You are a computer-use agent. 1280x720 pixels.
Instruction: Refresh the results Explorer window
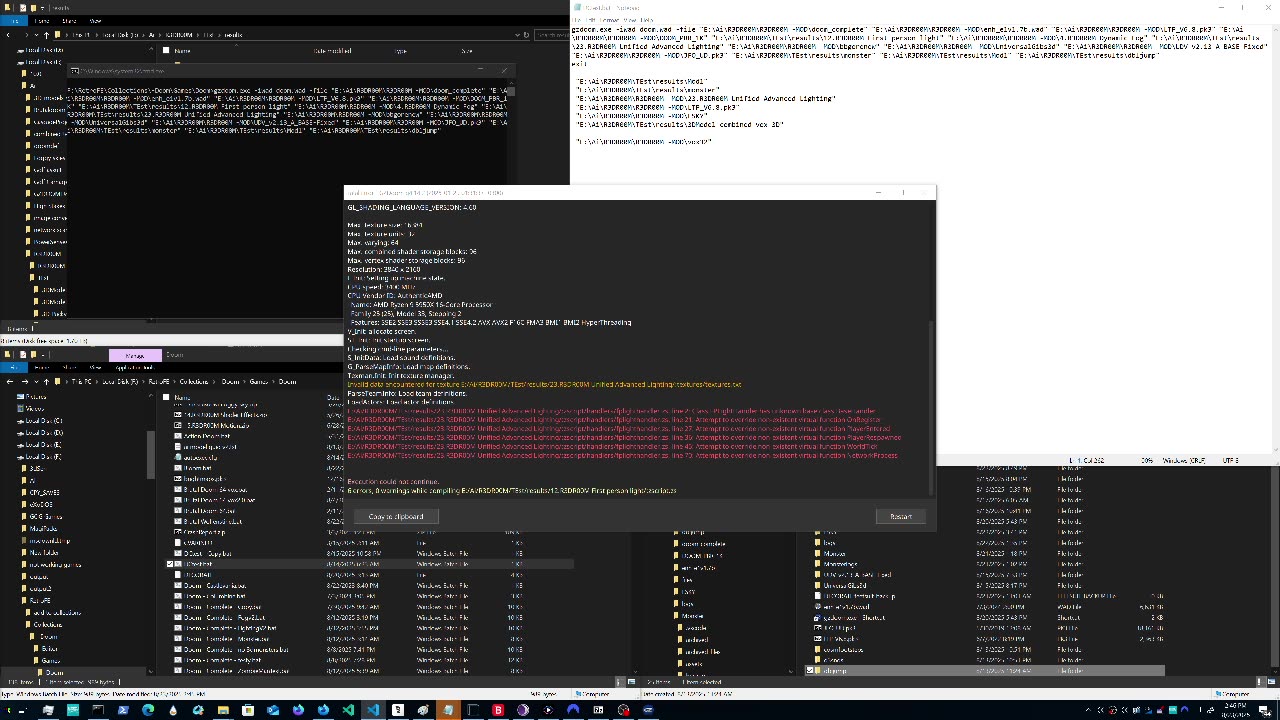coord(526,35)
